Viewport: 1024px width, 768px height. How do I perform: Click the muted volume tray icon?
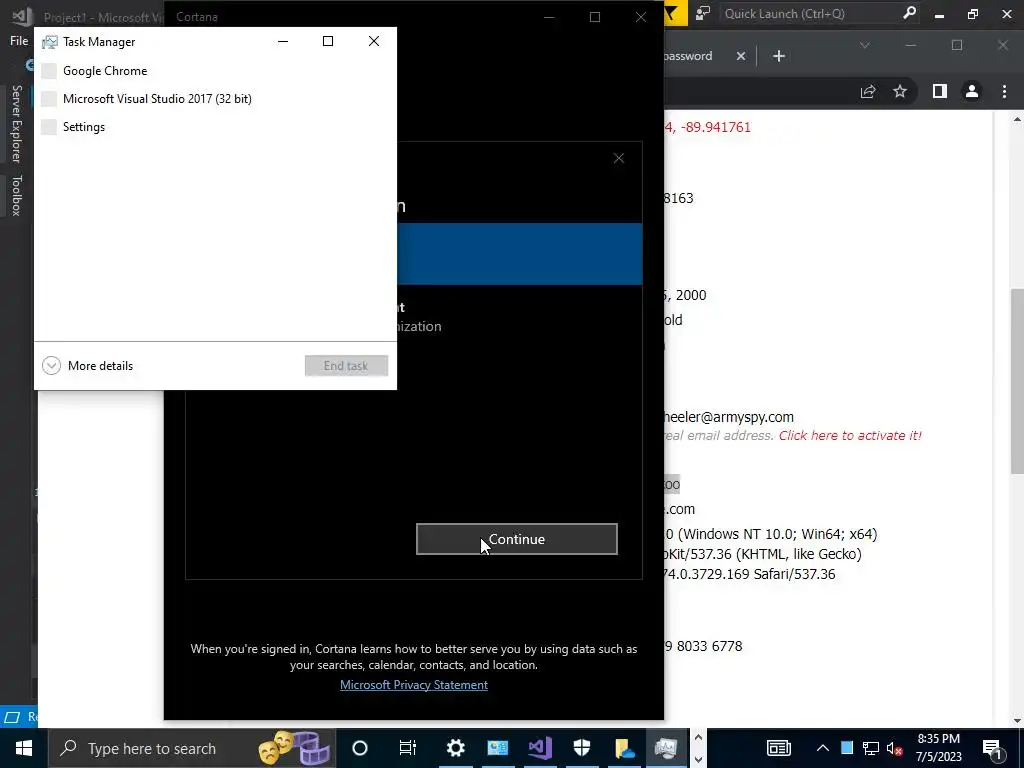coord(894,748)
